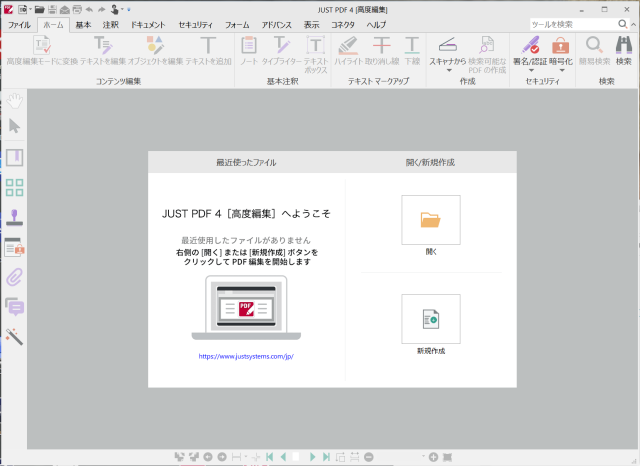Select the タイプライター (Typewriter) tool
Image resolution: width=640 pixels, height=466 pixels.
point(282,45)
